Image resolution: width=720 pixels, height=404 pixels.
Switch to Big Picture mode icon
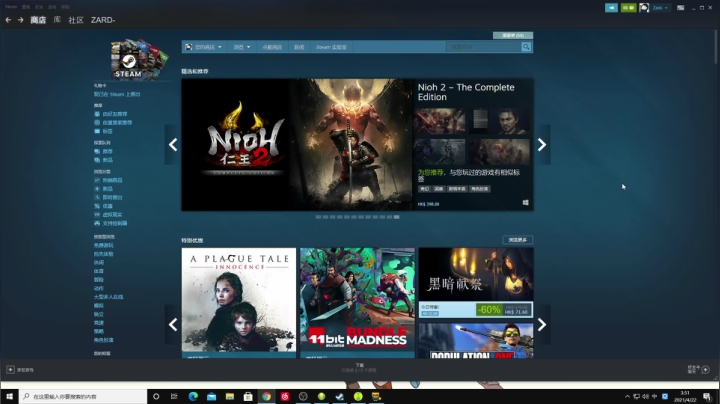[x=681, y=8]
